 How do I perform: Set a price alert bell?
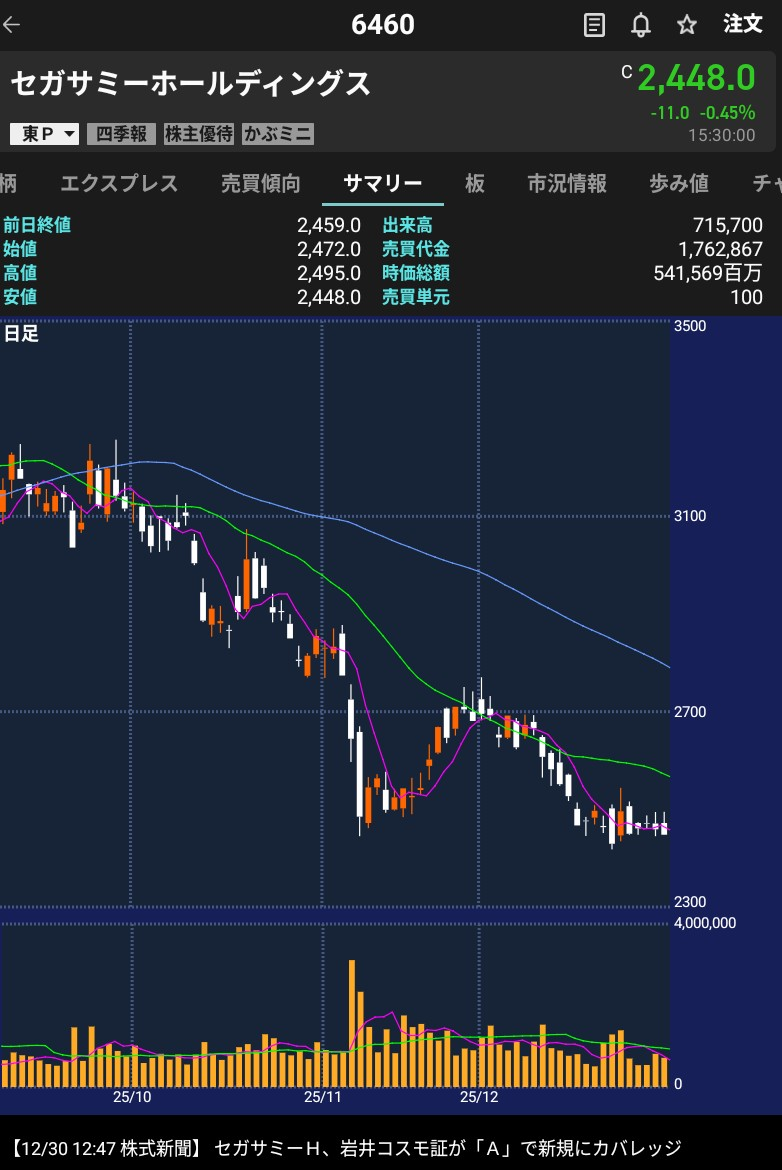[640, 25]
